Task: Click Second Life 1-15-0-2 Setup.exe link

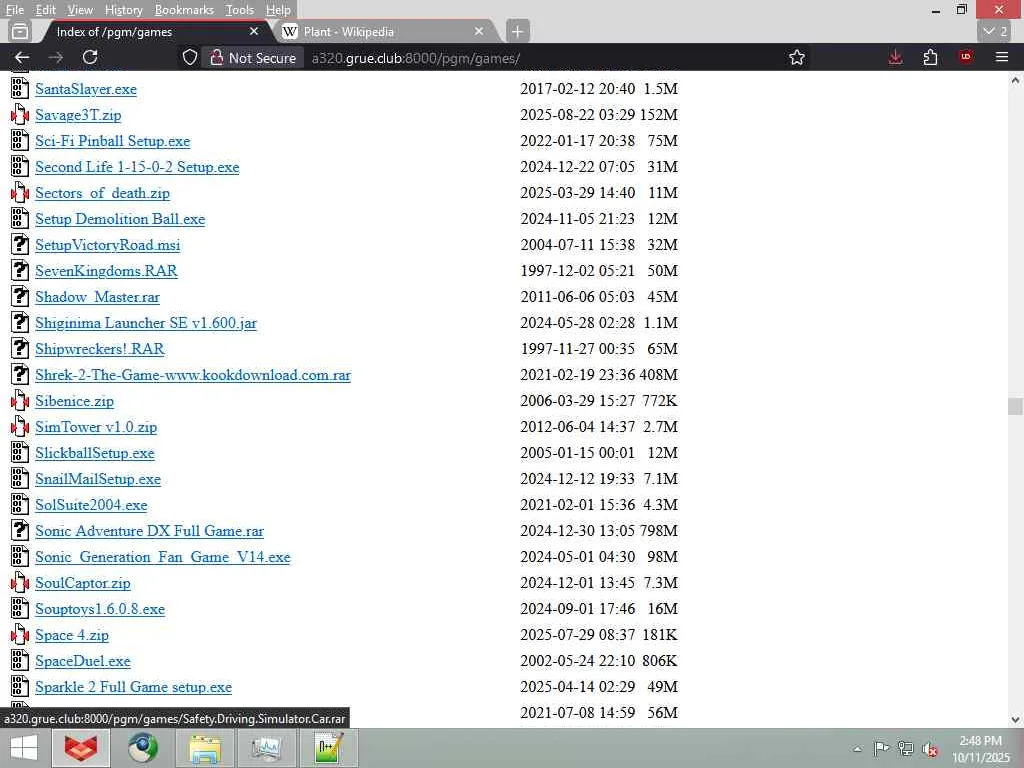Action: (137, 167)
